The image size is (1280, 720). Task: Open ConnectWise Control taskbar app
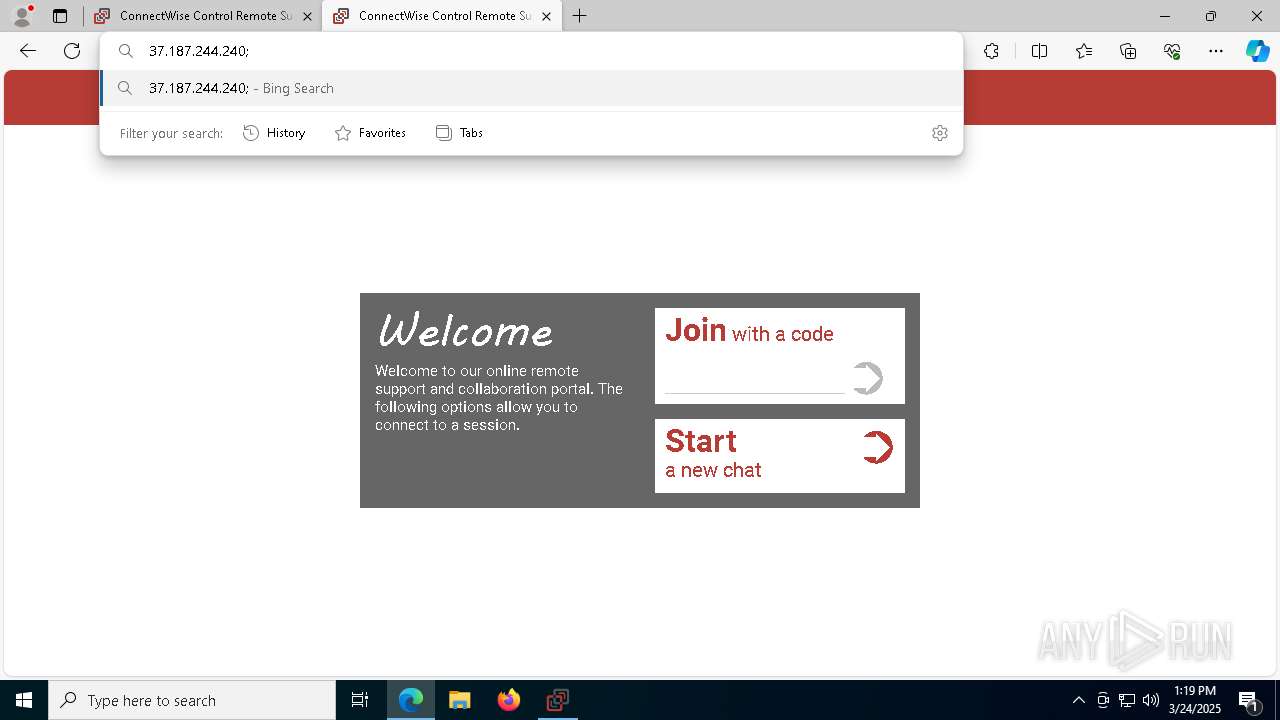click(x=558, y=700)
